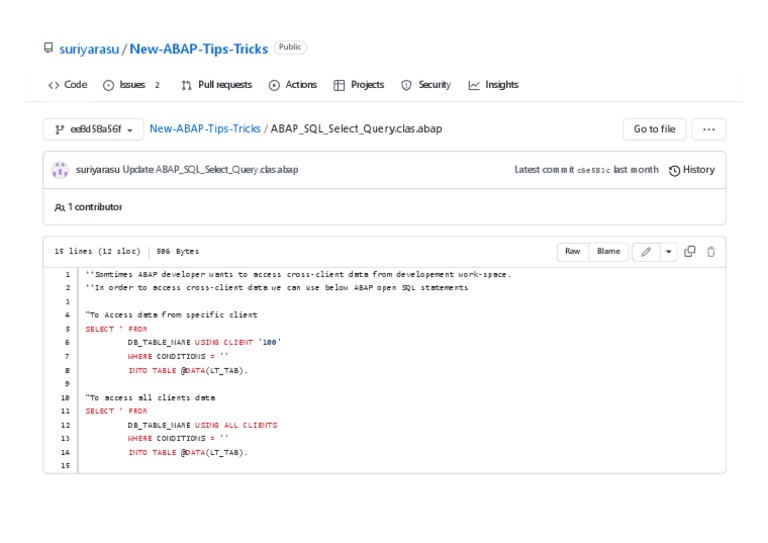Open the Insights tab
This screenshot has height=543, width=768.
click(493, 85)
